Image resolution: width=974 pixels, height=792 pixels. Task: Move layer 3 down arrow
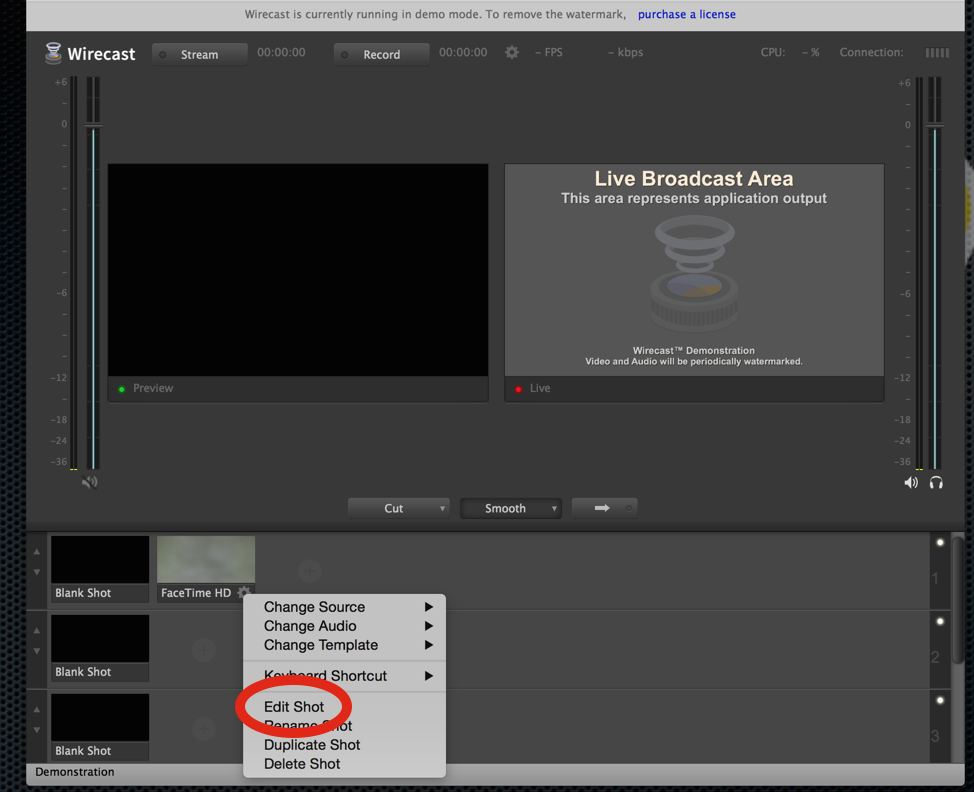(37, 730)
